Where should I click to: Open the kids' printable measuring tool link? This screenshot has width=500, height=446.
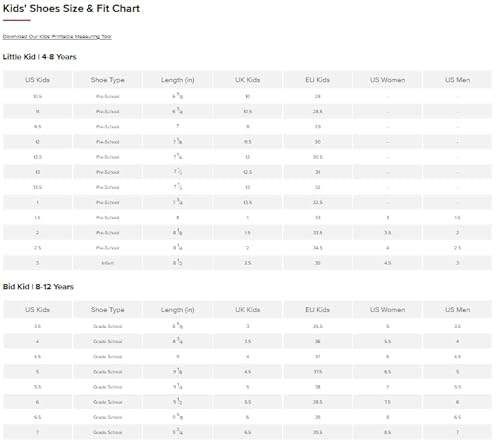coord(57,37)
